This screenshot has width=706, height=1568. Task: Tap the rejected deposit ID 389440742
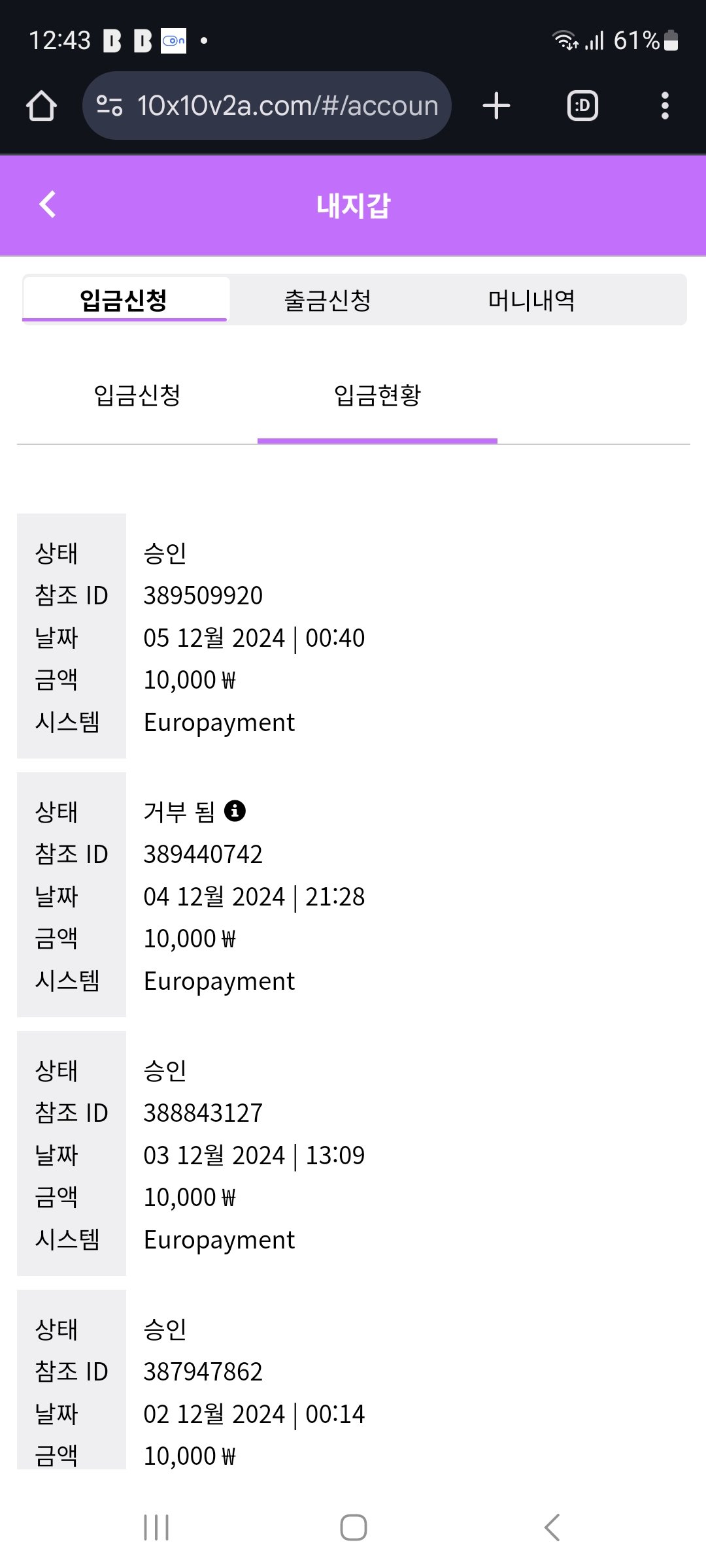pyautogui.click(x=203, y=855)
